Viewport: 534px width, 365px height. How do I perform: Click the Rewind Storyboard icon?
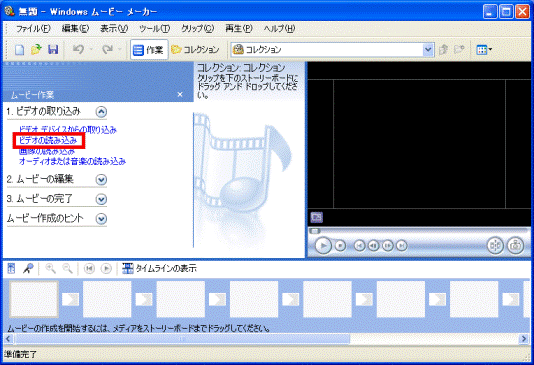tap(89, 269)
